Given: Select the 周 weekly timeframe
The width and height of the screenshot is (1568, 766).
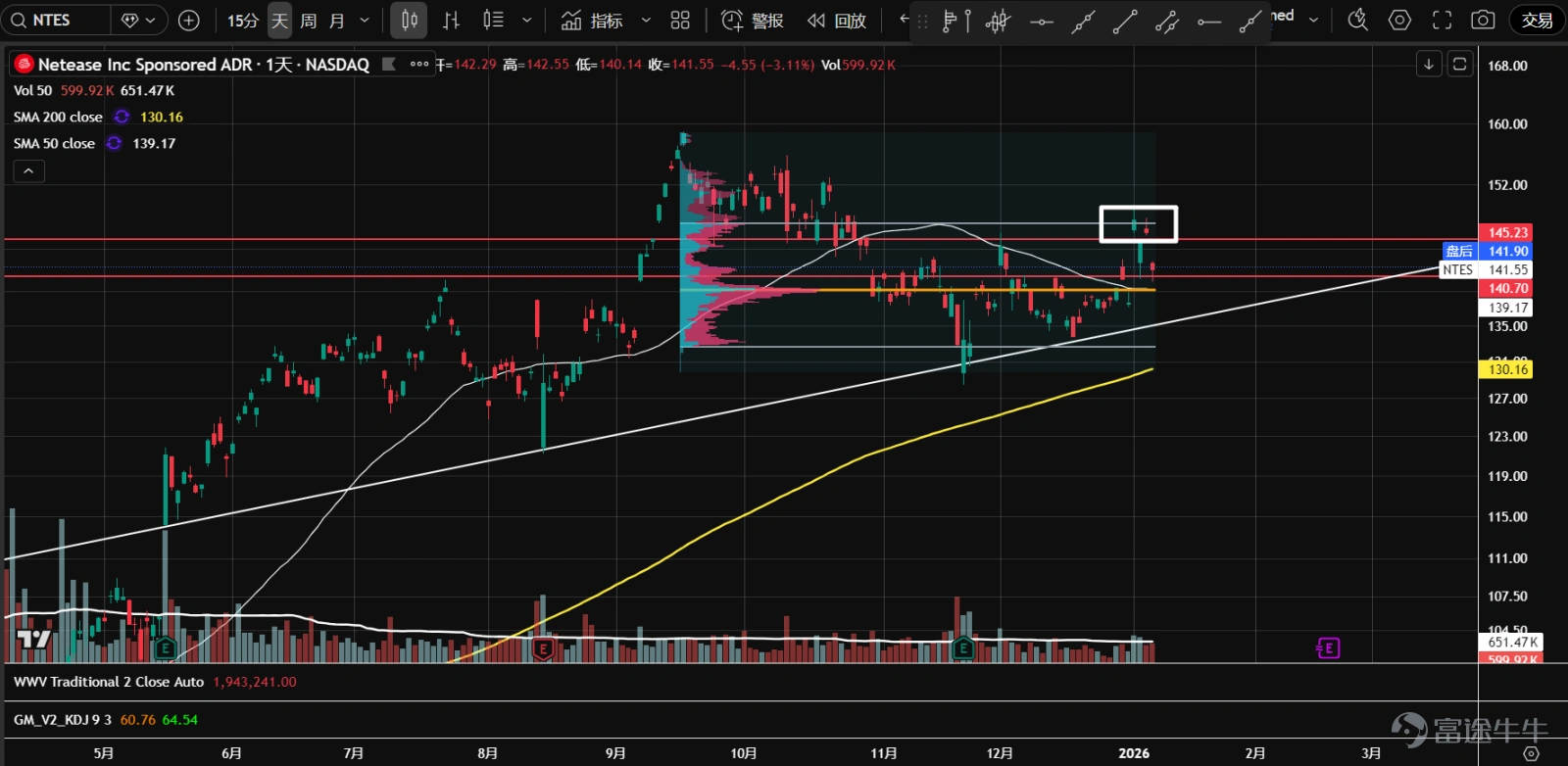Looking at the screenshot, I should tap(309, 20).
